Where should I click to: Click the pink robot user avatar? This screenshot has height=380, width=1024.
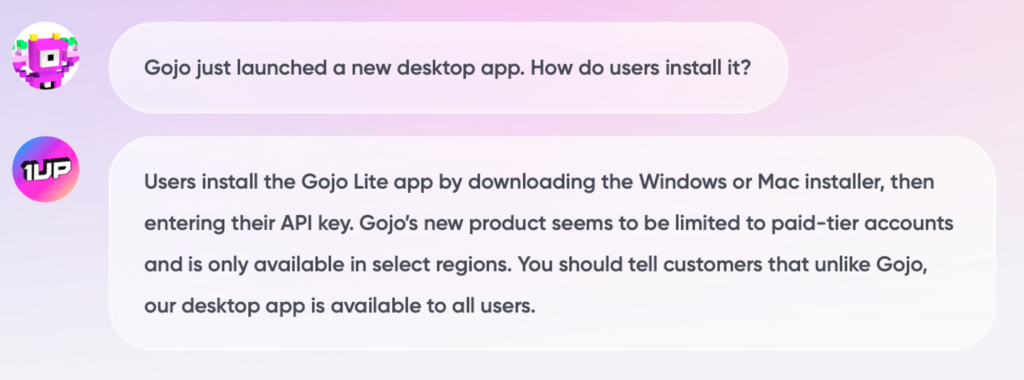coord(45,56)
